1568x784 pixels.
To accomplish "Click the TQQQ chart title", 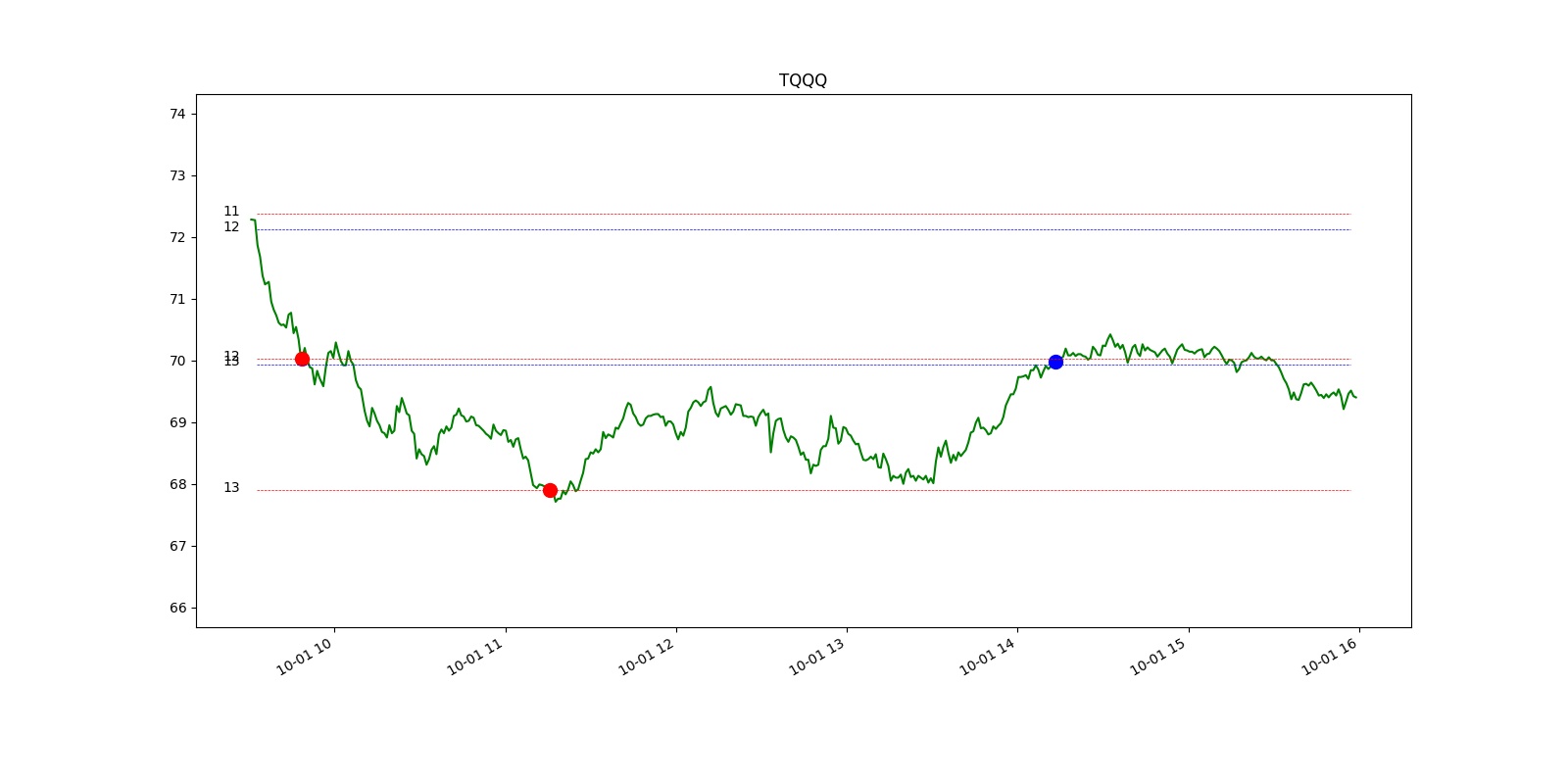I will (x=803, y=80).
